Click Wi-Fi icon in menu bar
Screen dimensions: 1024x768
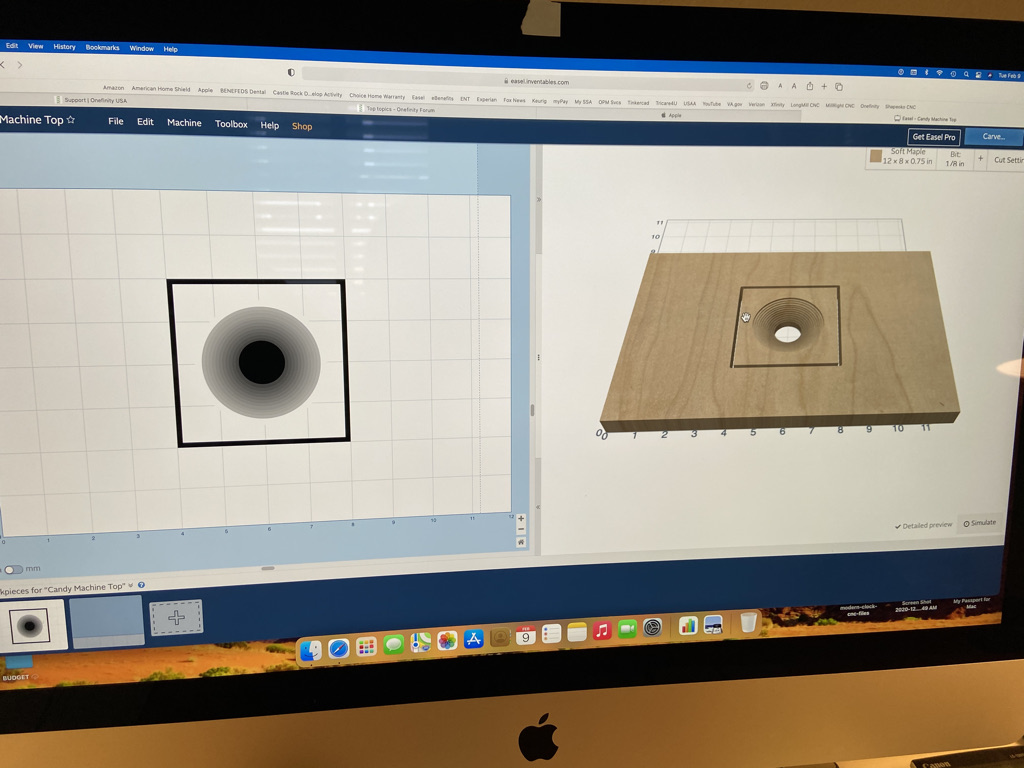(940, 73)
